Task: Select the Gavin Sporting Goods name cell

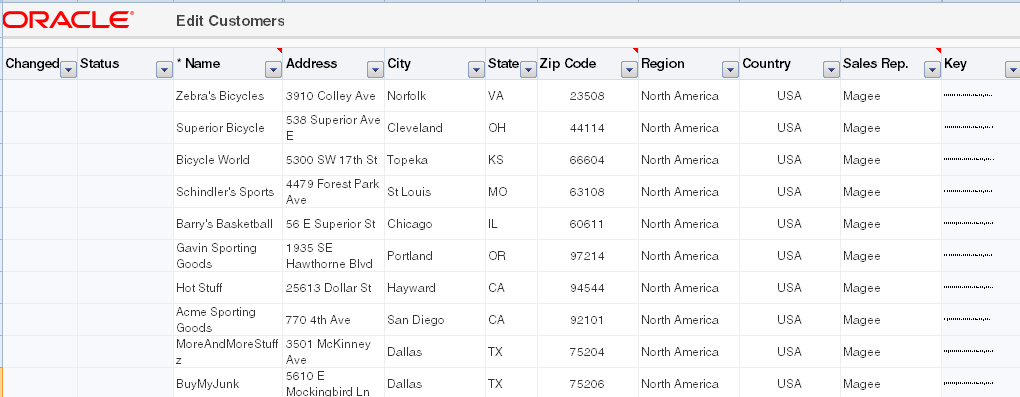Action: [x=228, y=256]
